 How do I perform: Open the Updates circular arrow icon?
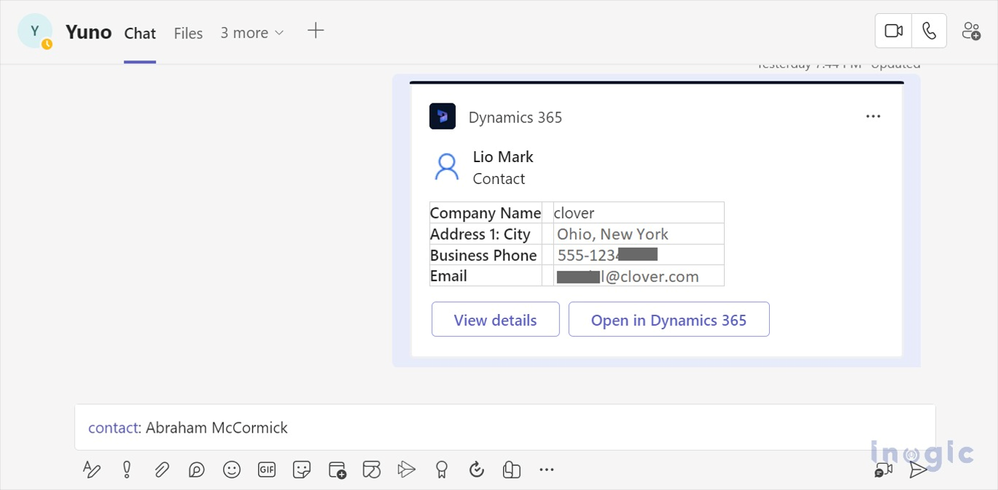[476, 470]
